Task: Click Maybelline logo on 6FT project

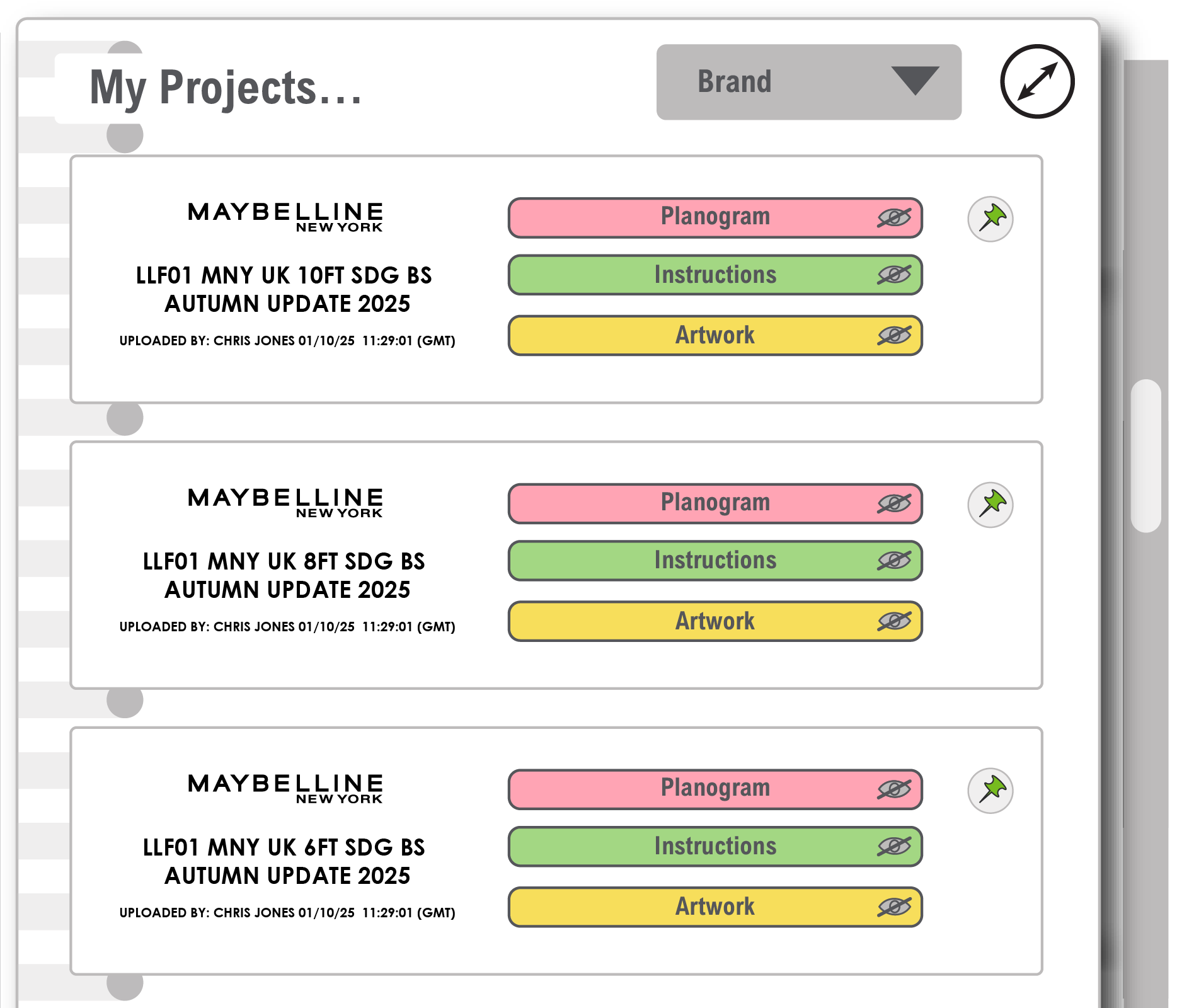Action: click(x=285, y=789)
